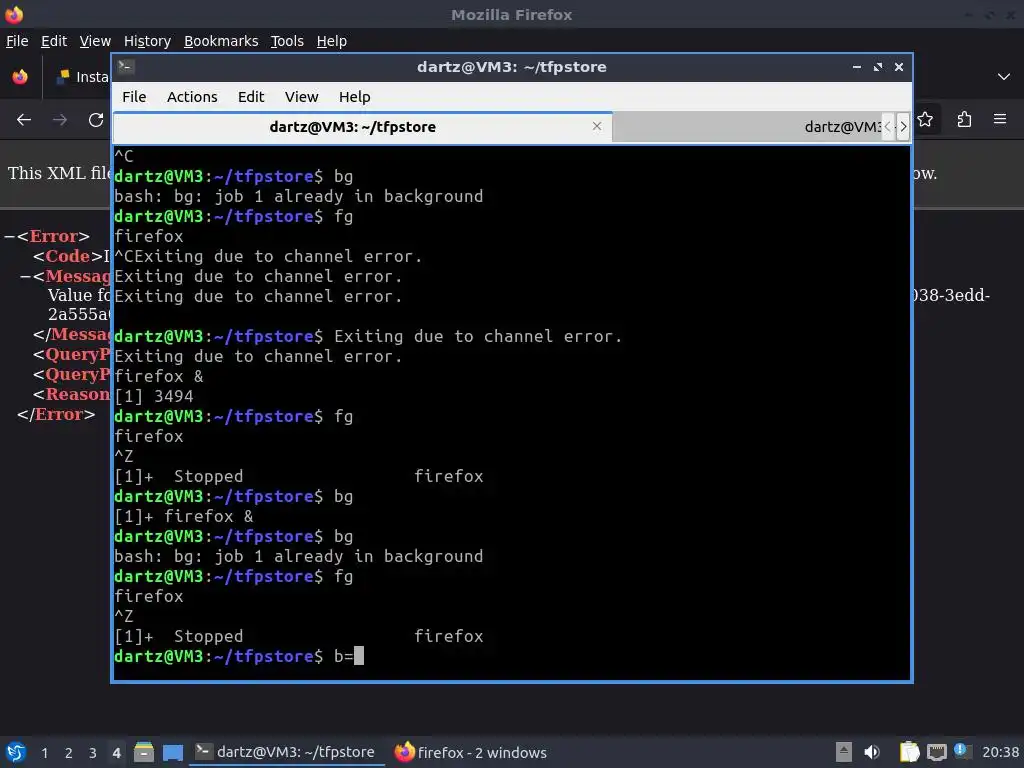The width and height of the screenshot is (1024, 768).
Task: Click Firefox forward arrow button
Action: (x=60, y=120)
